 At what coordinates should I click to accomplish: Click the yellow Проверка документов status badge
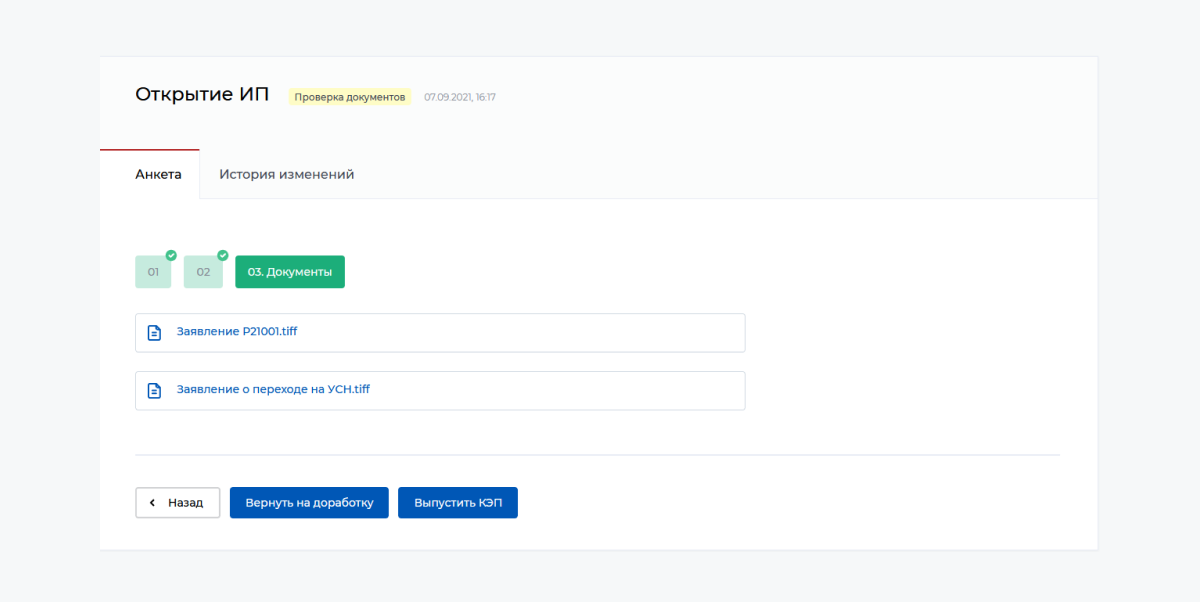(x=350, y=97)
